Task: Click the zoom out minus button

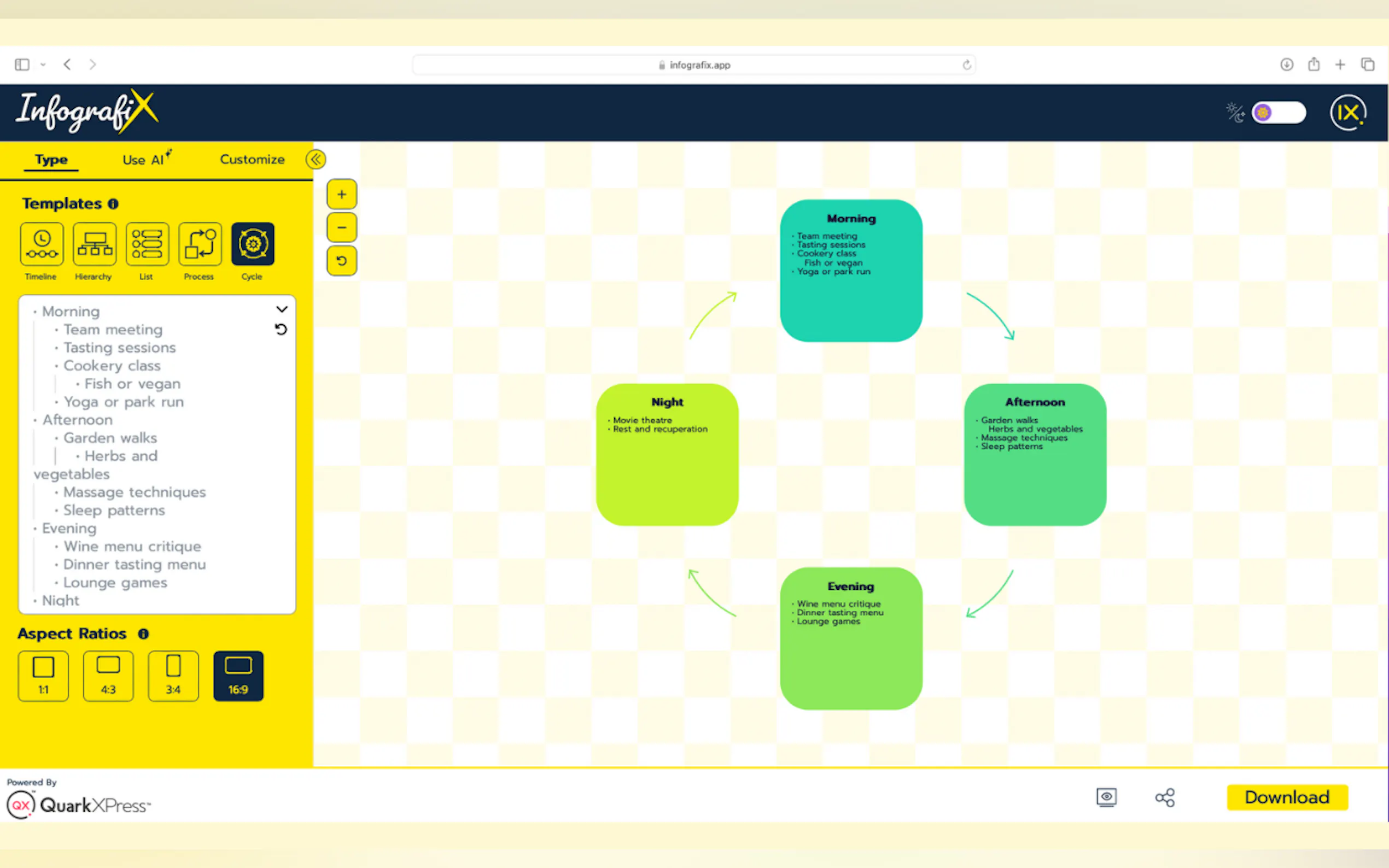Action: coord(342,227)
